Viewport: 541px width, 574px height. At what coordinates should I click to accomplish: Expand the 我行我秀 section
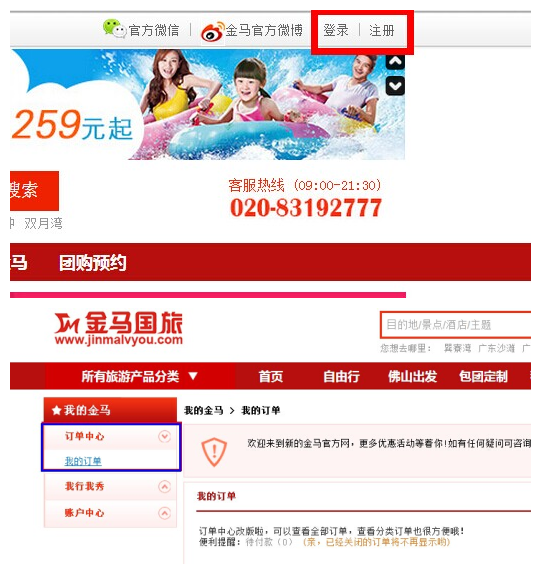pos(164,487)
